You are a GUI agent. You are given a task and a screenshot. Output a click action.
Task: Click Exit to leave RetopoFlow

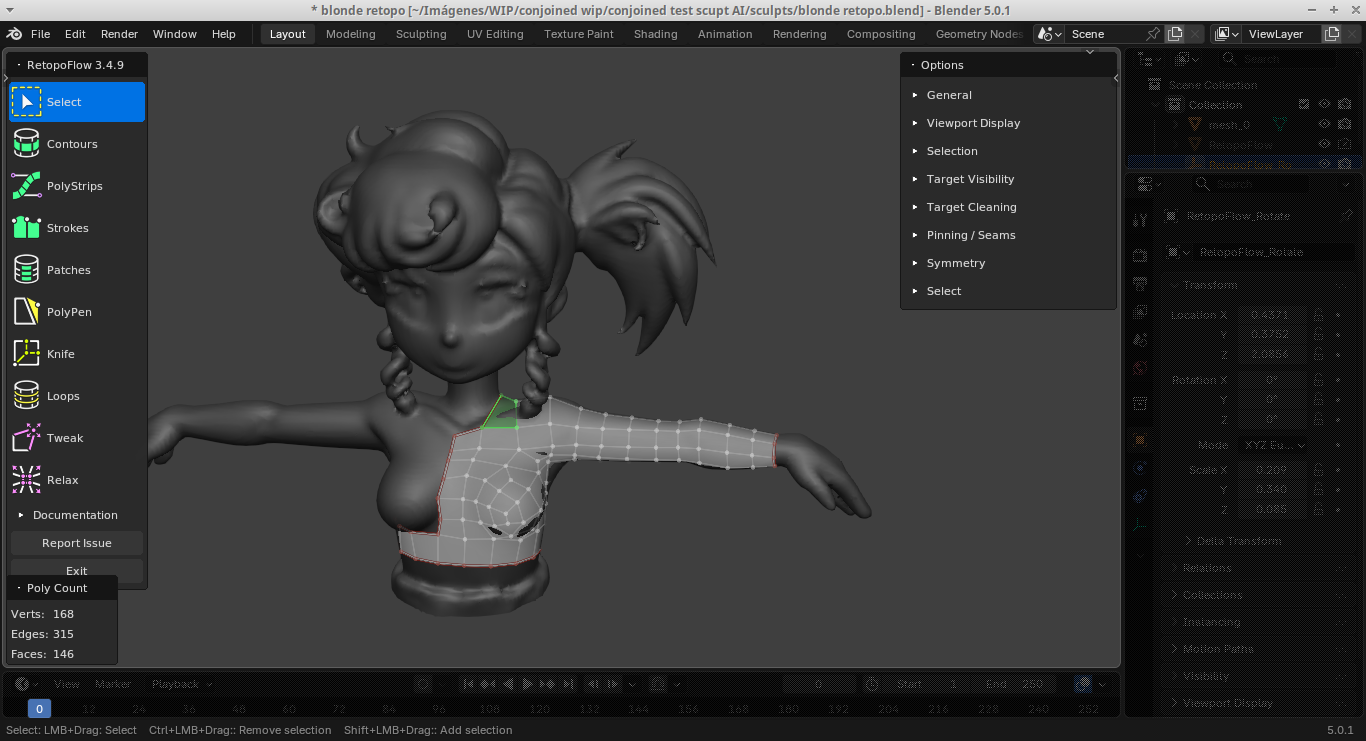[77, 571]
